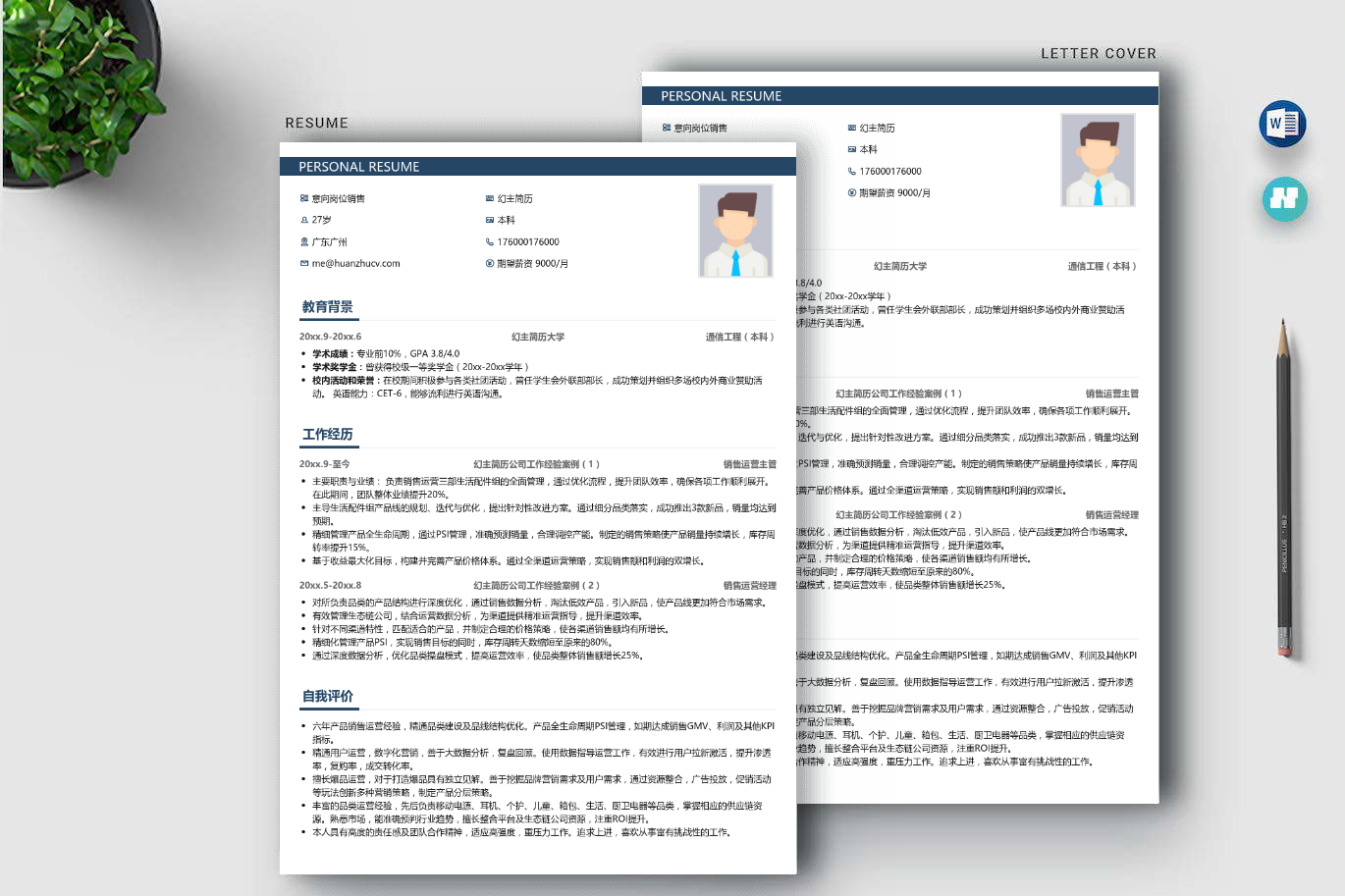Click the 意向岗位销售 icon on the front resume
1345x896 pixels.
pos(304,198)
